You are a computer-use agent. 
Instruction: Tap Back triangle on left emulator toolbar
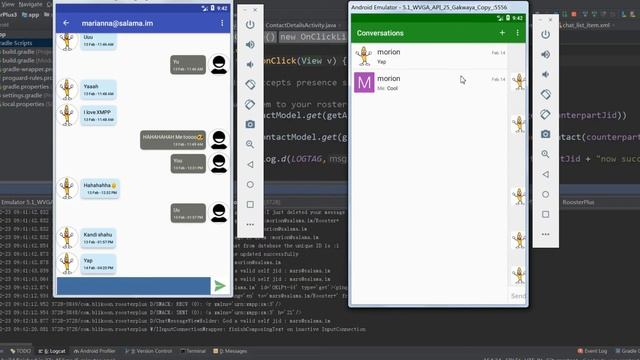[x=250, y=164]
